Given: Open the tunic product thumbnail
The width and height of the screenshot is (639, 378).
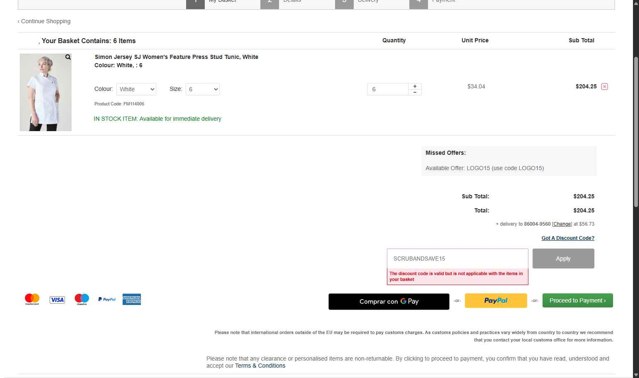Looking at the screenshot, I should pyautogui.click(x=46, y=92).
